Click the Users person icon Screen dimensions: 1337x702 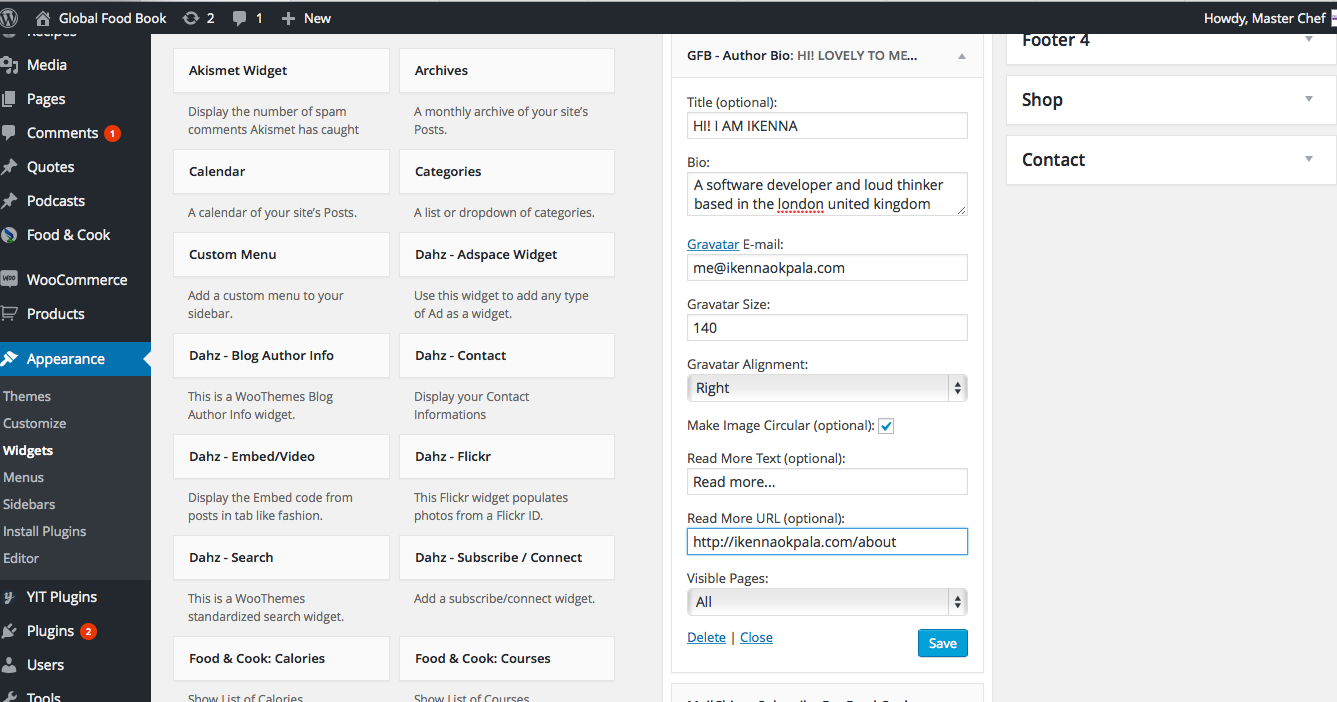pyautogui.click(x=9, y=665)
